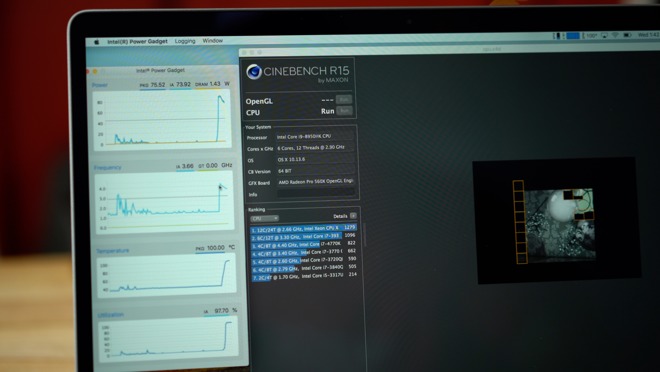Click the Wed clock in the menu bar
This screenshot has width=660, height=372.
click(x=649, y=35)
